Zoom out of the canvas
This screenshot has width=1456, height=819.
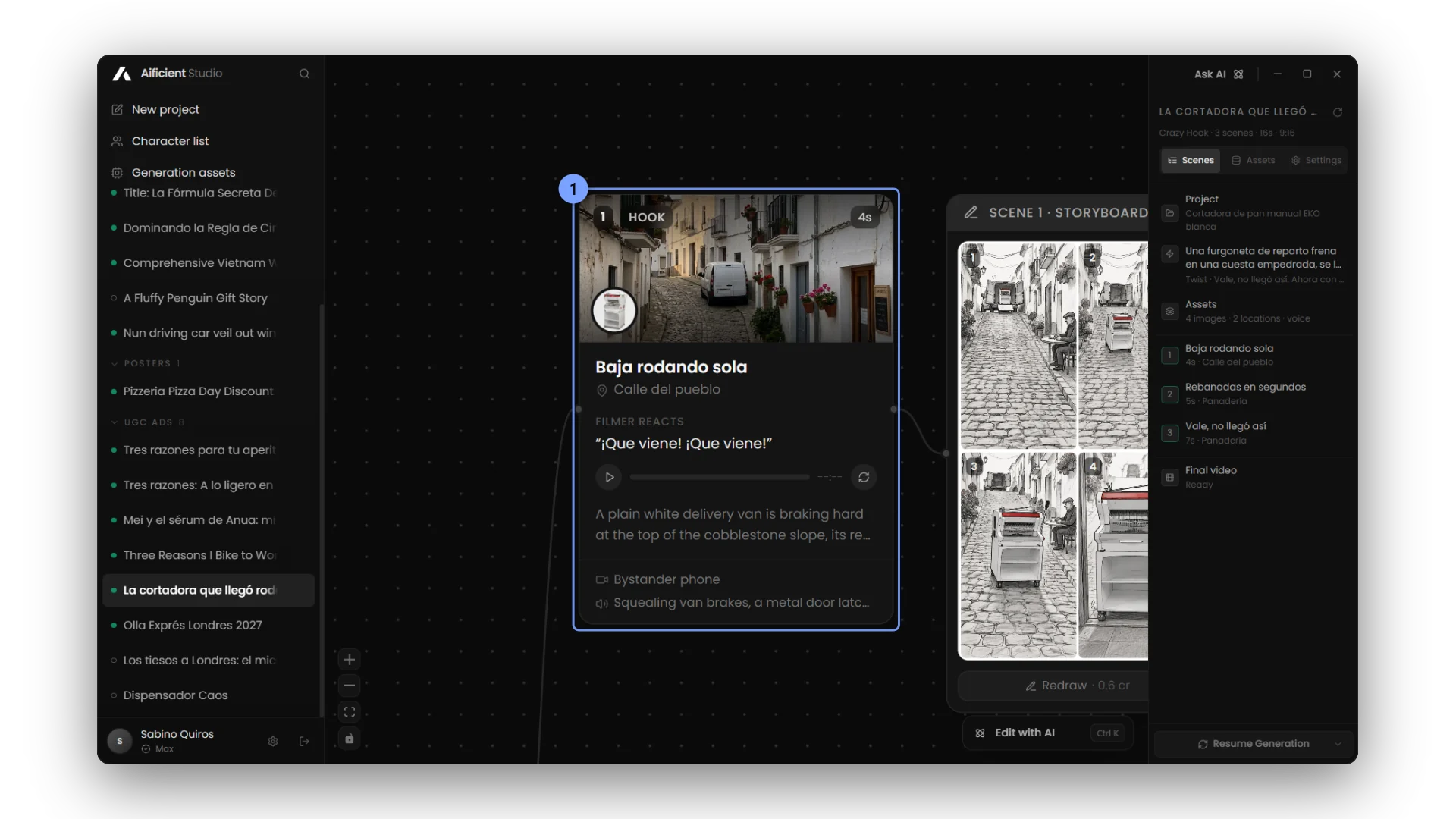(350, 686)
